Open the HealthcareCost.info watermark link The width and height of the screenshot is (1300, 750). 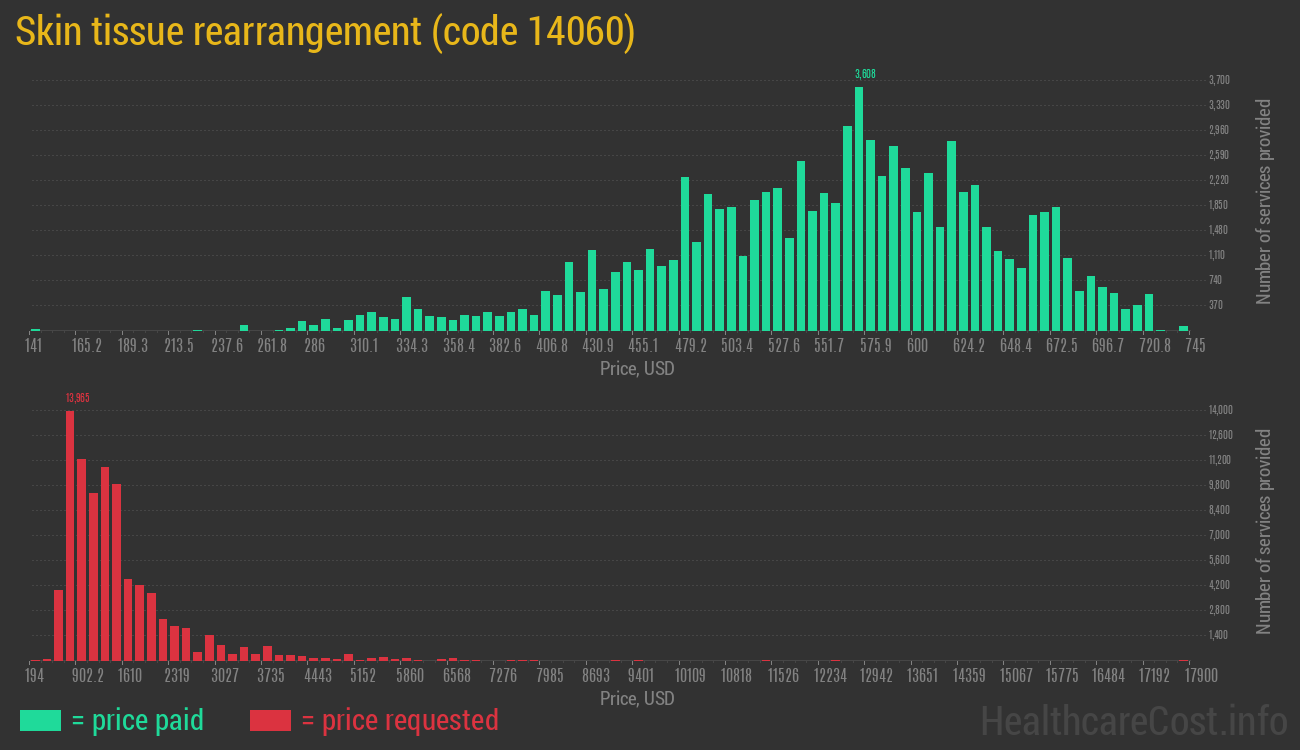click(x=1133, y=720)
